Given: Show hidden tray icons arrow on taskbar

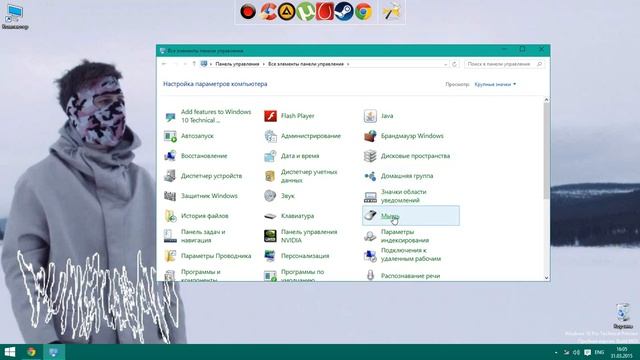Looking at the screenshot, I should point(556,352).
